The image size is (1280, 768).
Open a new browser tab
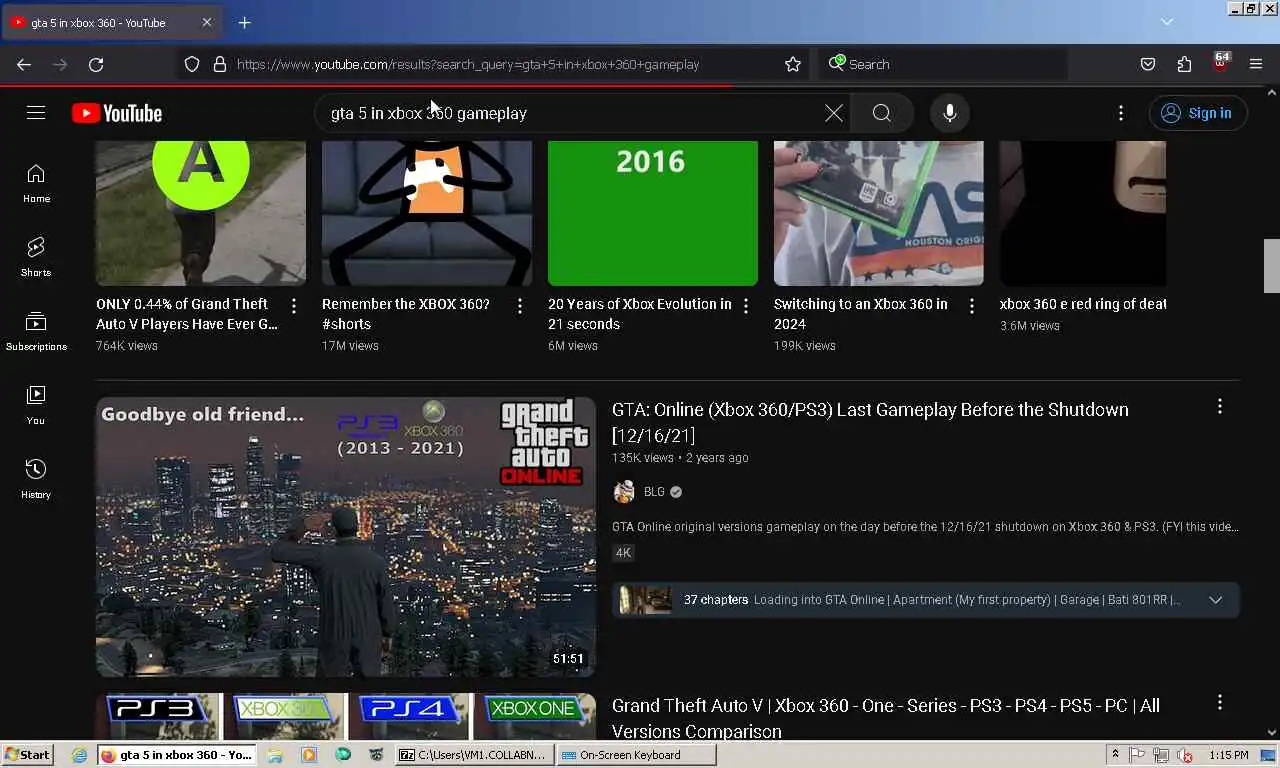point(244,22)
